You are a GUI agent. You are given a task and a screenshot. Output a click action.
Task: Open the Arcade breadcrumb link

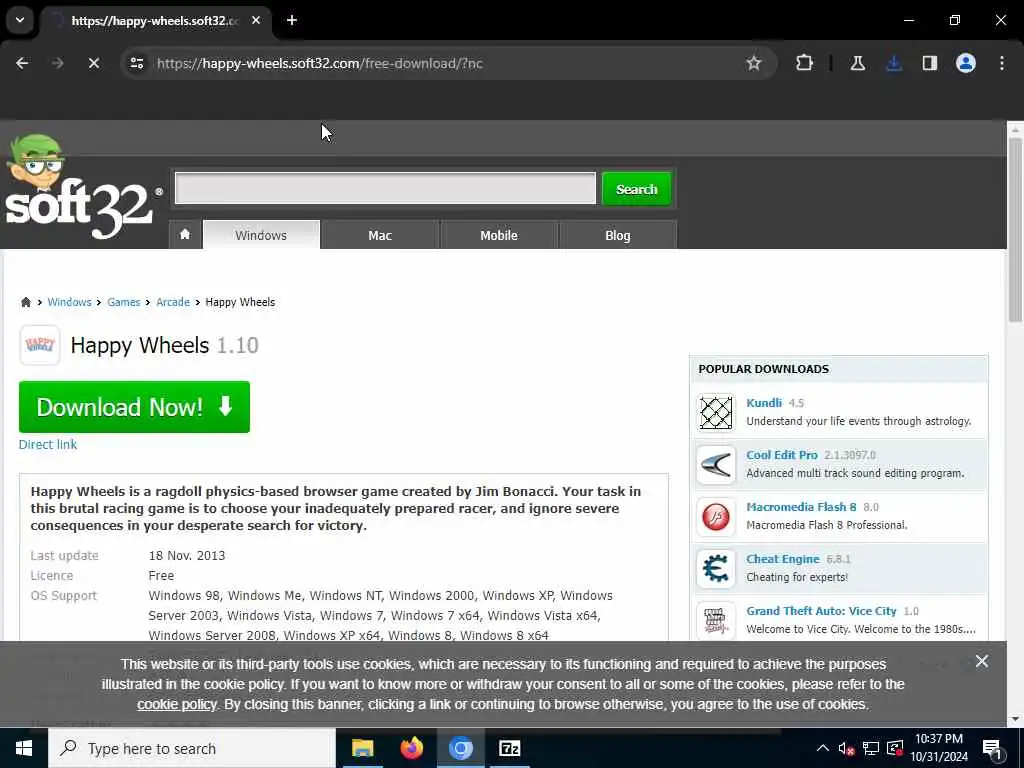[173, 302]
